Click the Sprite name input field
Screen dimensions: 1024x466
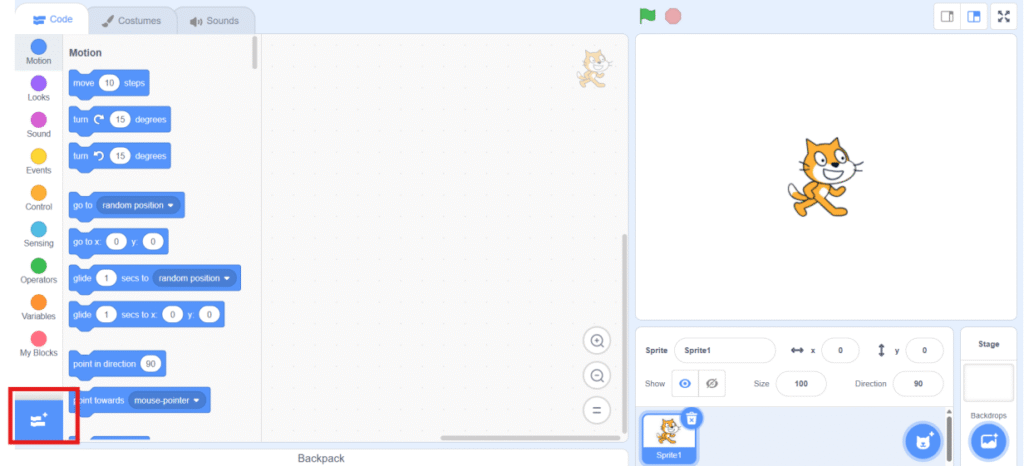[x=724, y=351]
